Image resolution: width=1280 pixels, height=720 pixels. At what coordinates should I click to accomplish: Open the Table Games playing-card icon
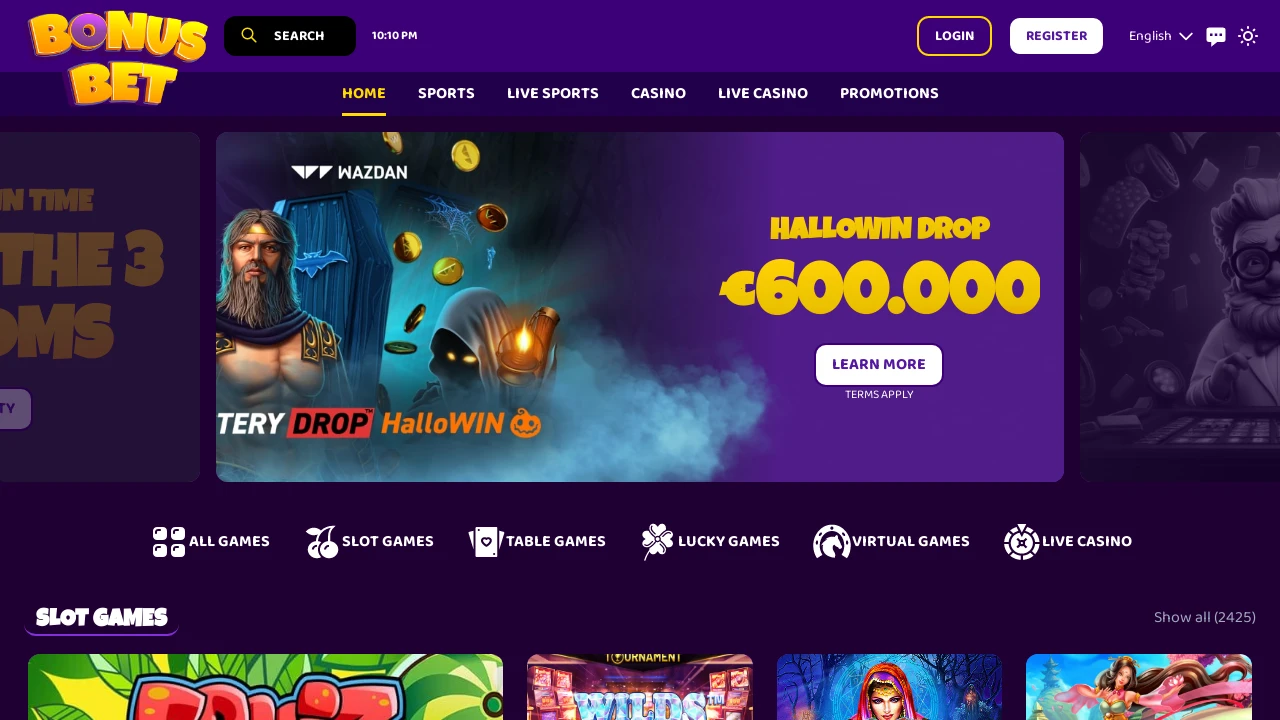tap(486, 542)
